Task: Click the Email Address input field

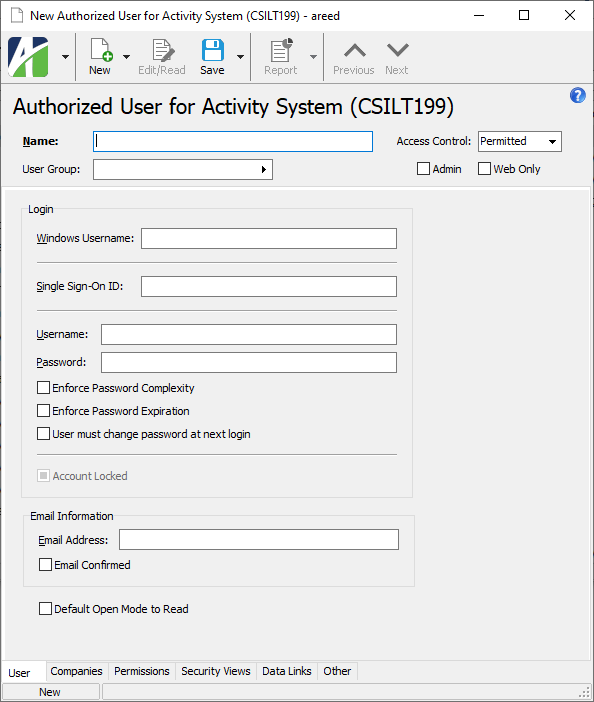Action: (x=259, y=540)
